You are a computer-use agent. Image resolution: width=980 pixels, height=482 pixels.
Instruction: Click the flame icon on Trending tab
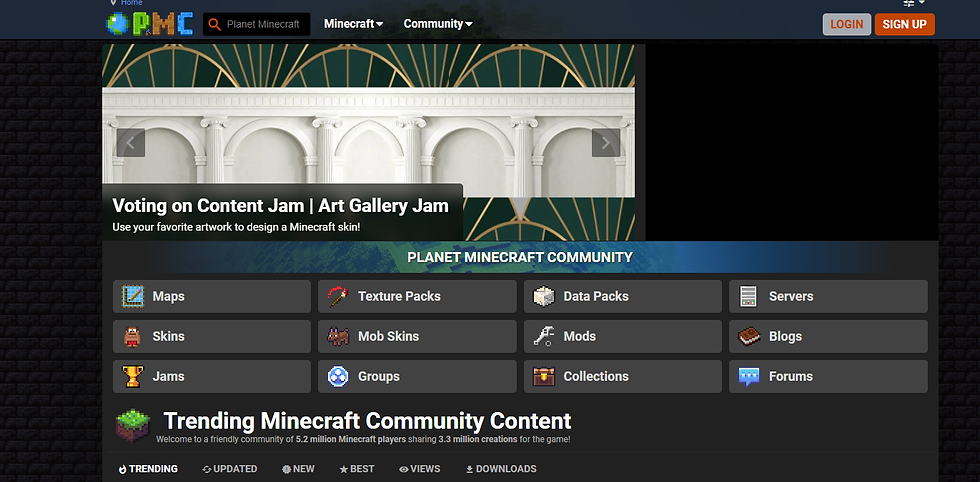(x=122, y=469)
